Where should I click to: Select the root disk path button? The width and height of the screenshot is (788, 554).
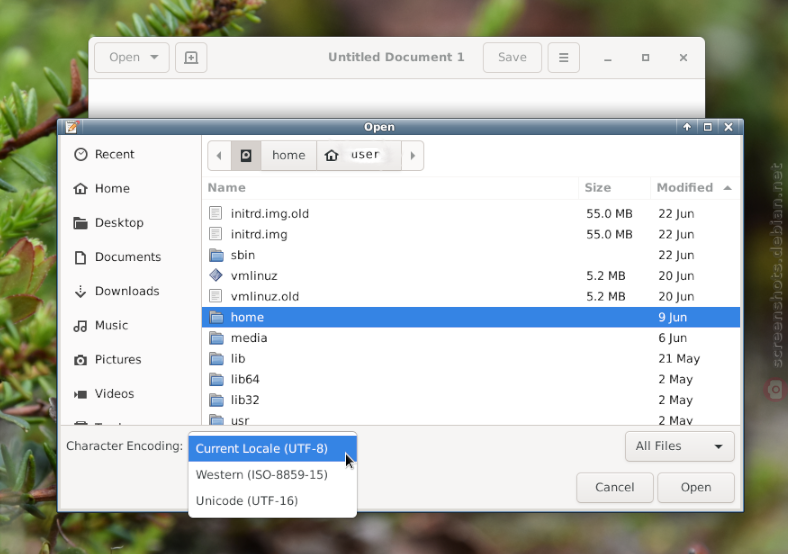(x=246, y=155)
